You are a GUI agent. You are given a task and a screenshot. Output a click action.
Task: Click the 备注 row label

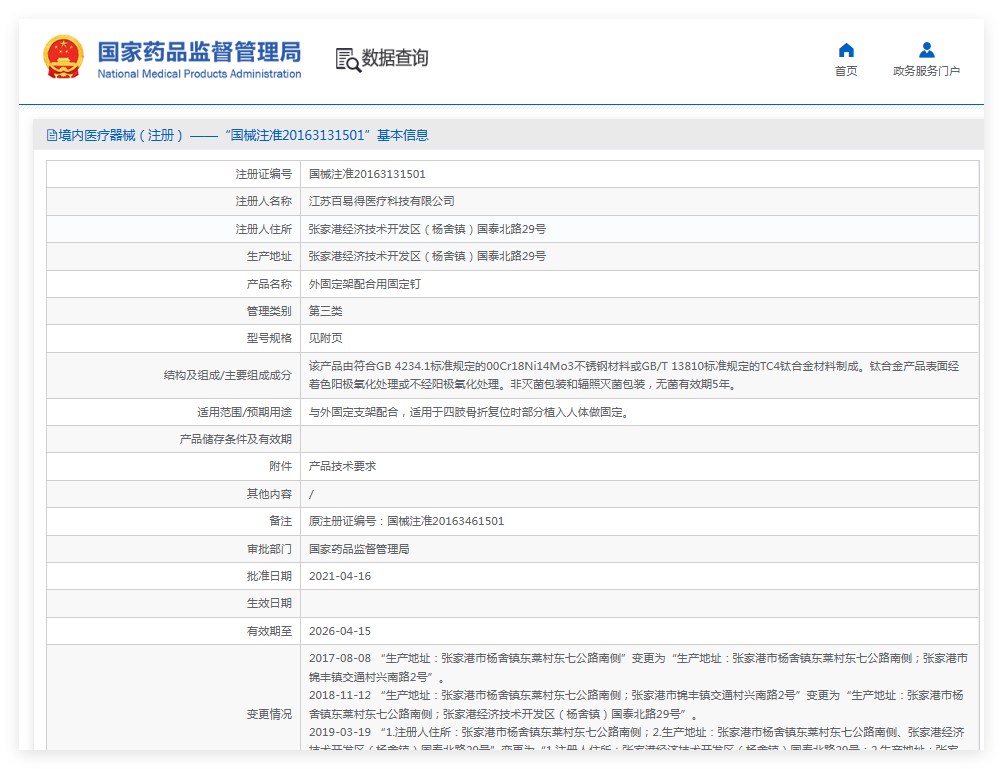[280, 521]
